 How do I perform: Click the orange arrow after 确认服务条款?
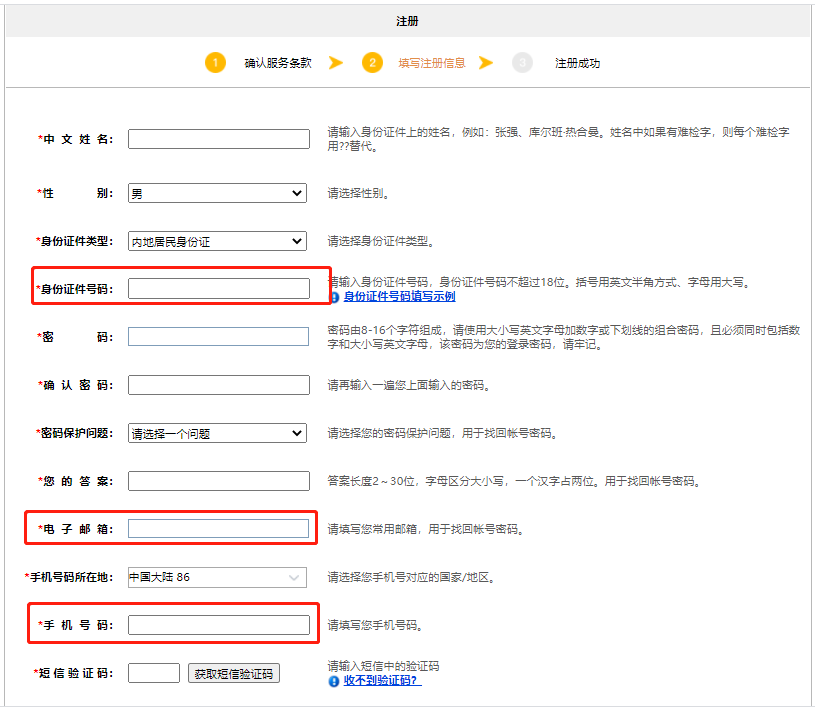[x=337, y=62]
